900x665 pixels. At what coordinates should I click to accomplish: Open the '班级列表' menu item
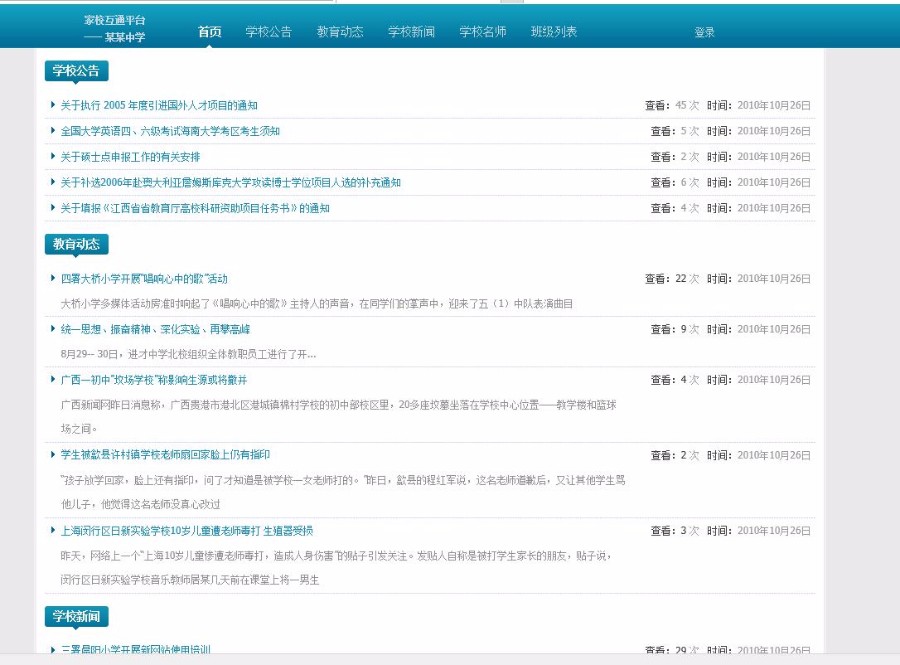tap(553, 32)
